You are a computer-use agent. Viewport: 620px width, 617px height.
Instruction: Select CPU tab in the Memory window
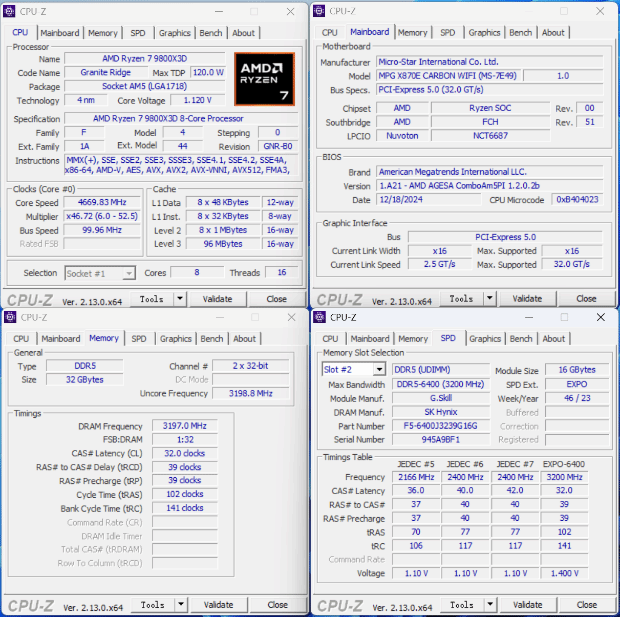(21, 339)
